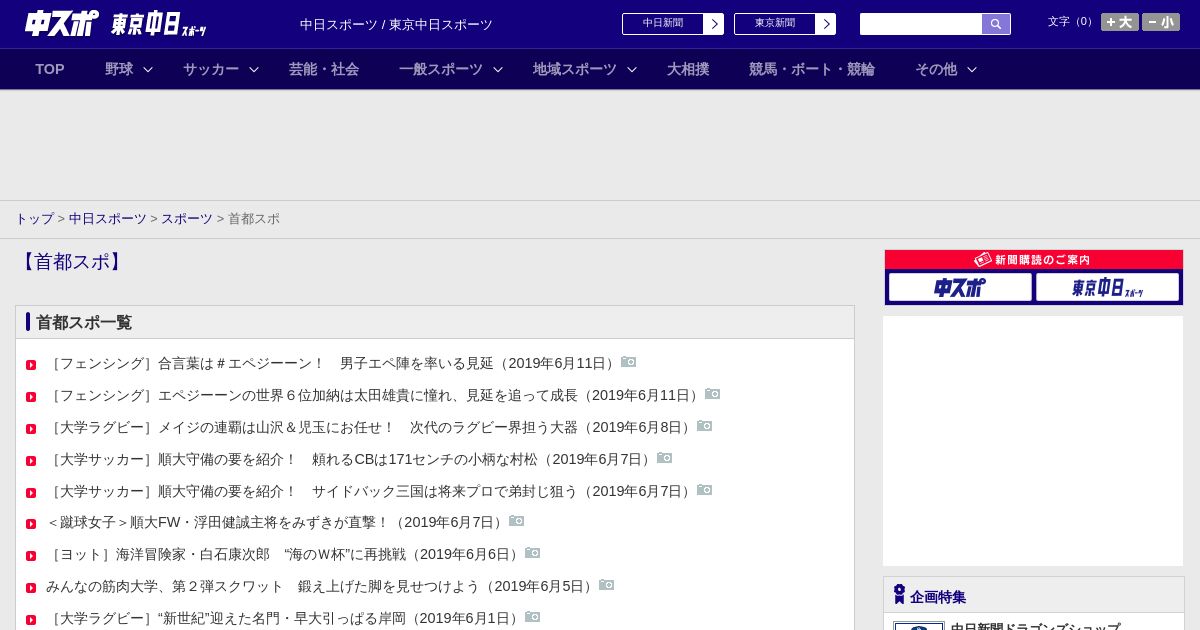Click camera icon beside 白石康次郎 article
Screen dimensions: 1200x630
click(x=532, y=553)
